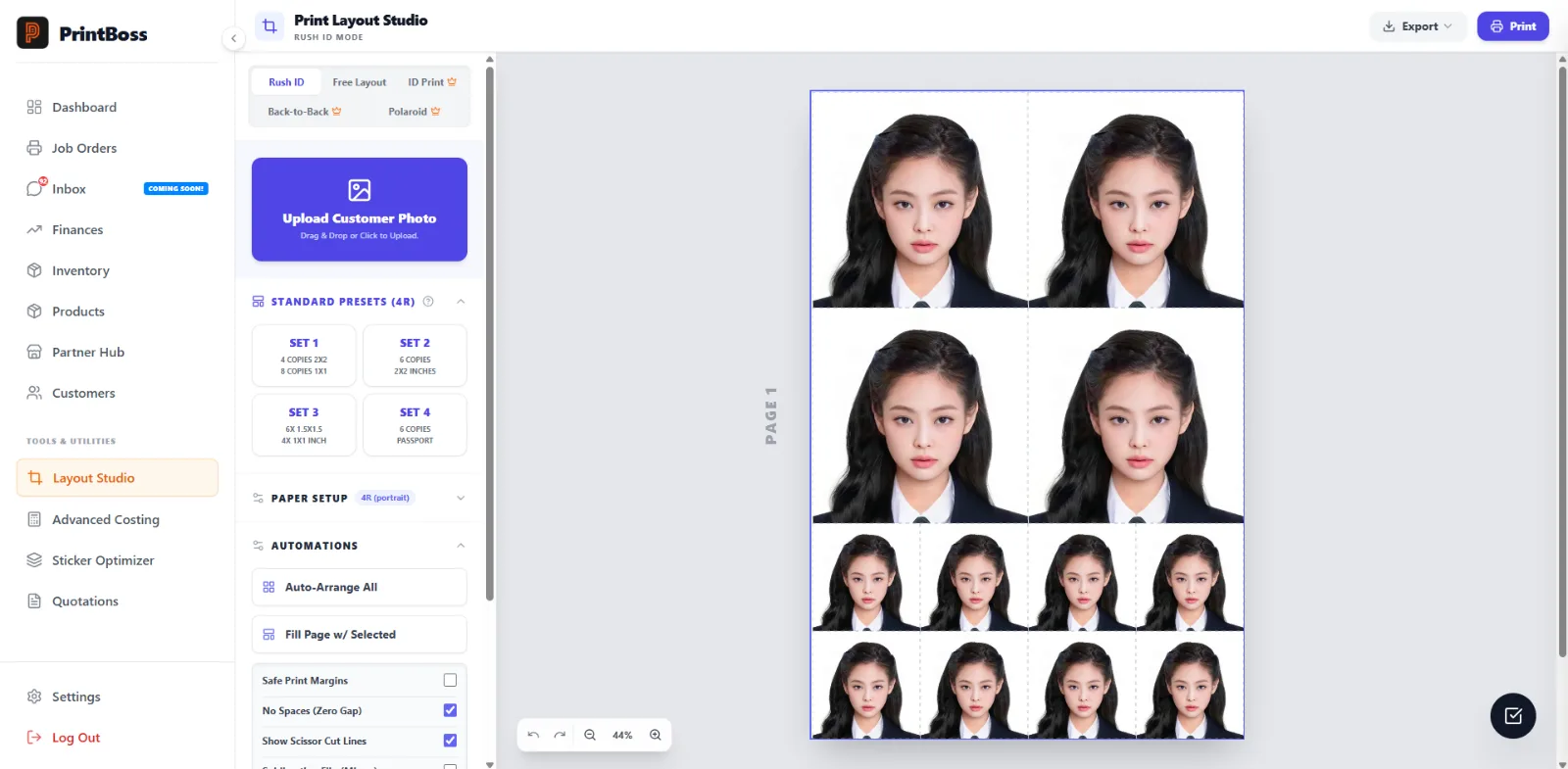Open Sticker Optimizer tool

(x=117, y=560)
